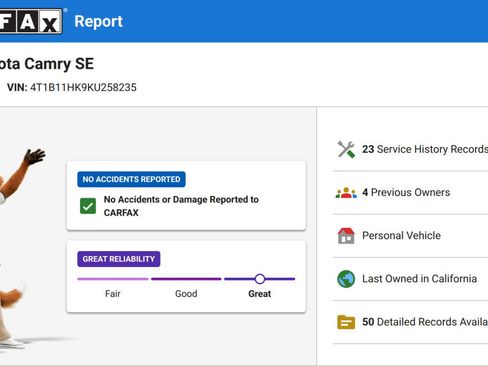
Task: Click the Camry SE vehicle title
Action: (47, 64)
